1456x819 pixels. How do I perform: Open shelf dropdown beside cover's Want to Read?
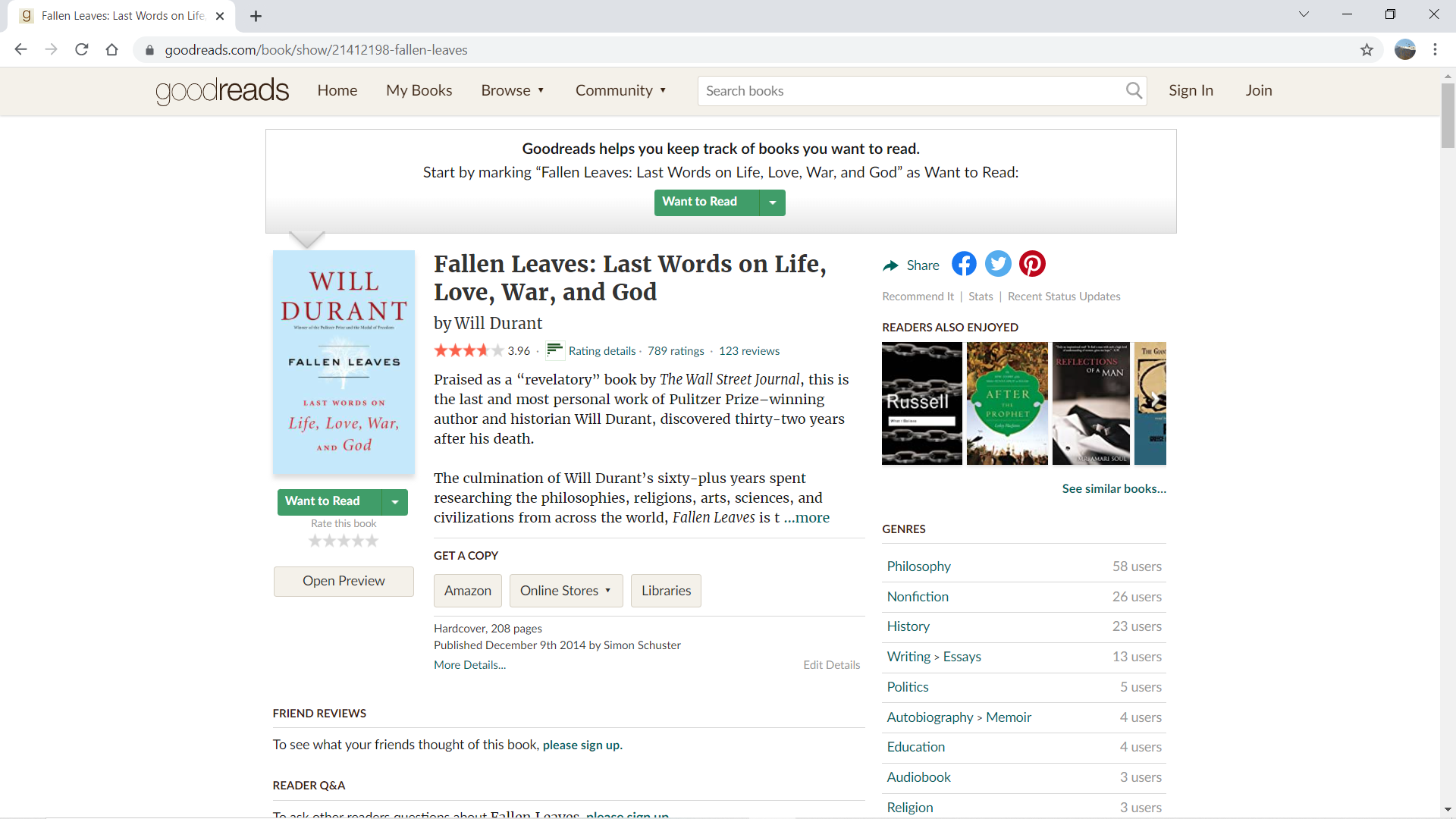(x=394, y=502)
